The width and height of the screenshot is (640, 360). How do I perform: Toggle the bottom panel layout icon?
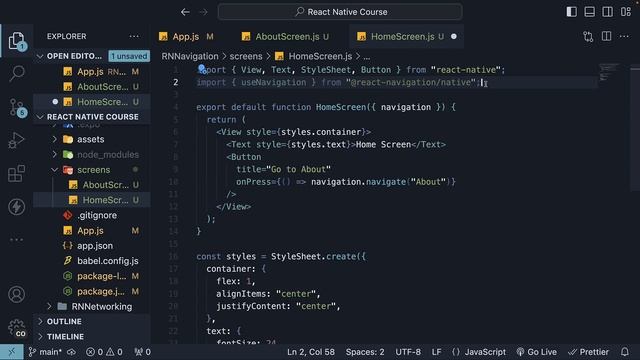pyautogui.click(x=589, y=12)
